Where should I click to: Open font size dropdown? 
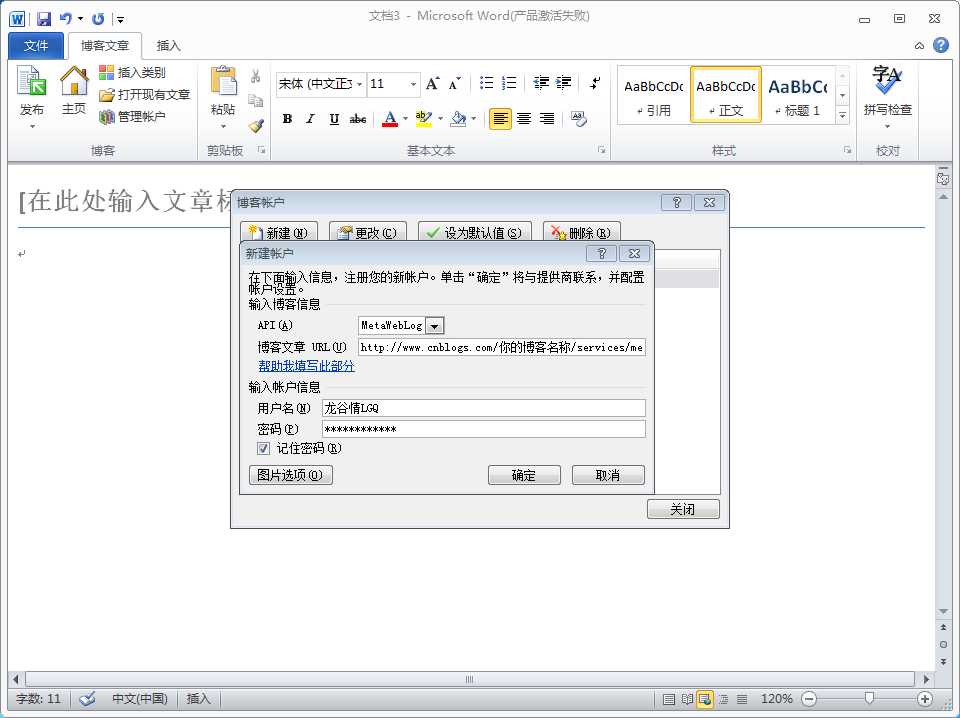click(414, 84)
